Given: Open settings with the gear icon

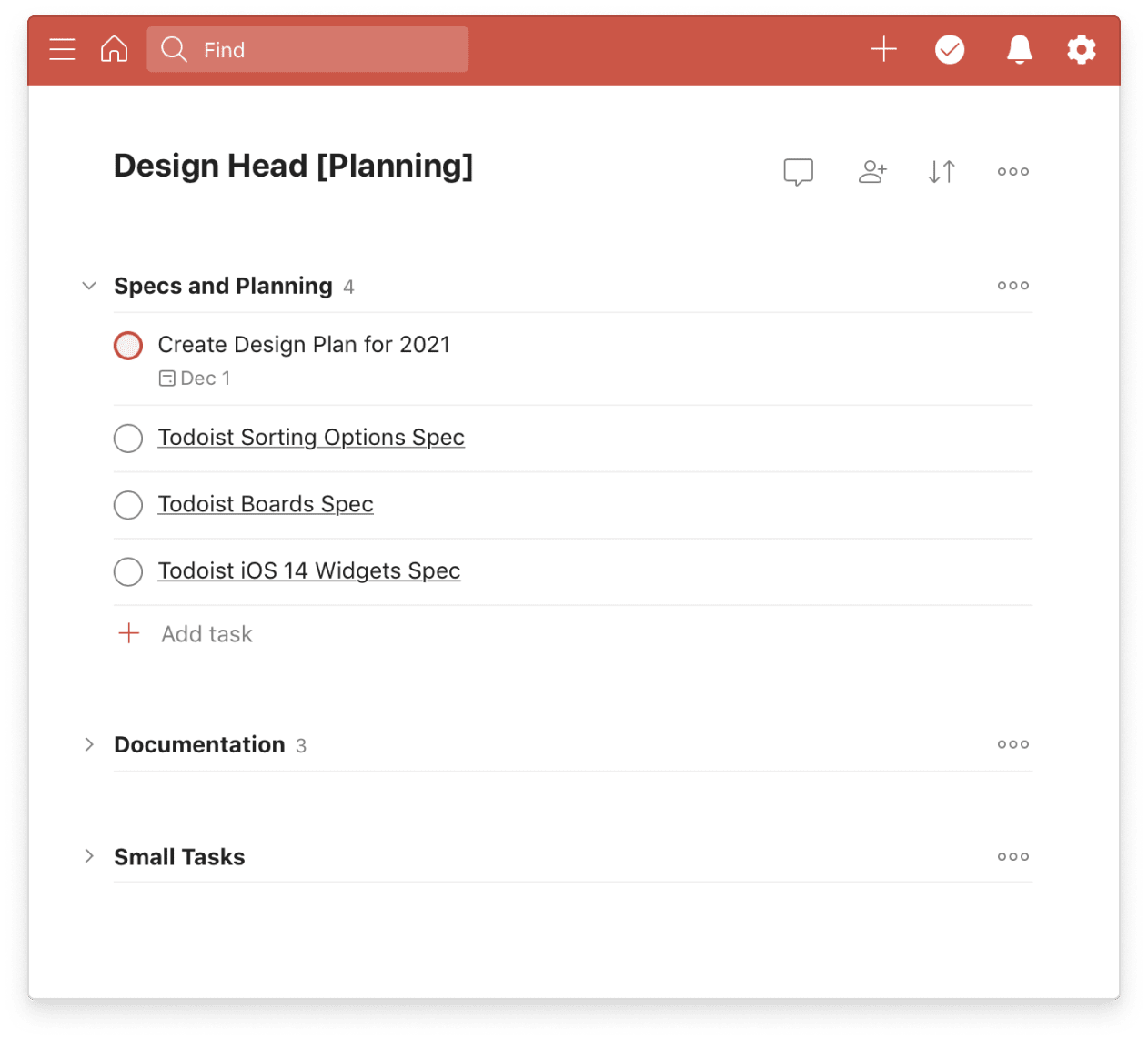Looking at the screenshot, I should [1081, 49].
